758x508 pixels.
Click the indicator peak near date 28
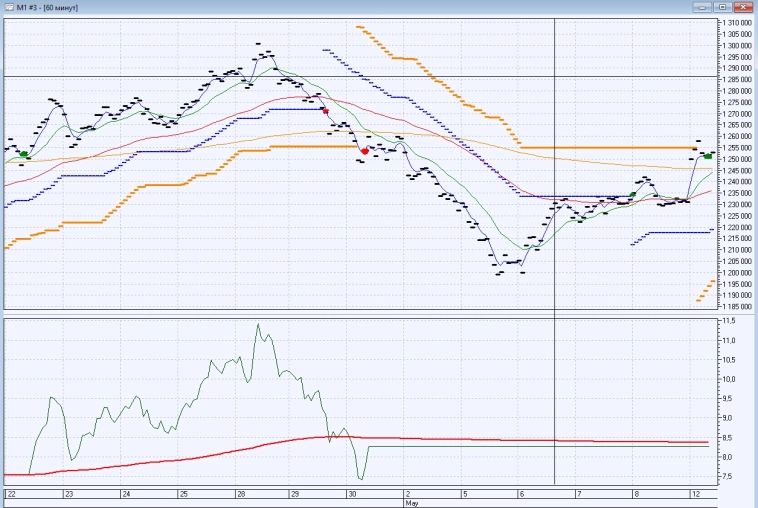(x=258, y=324)
